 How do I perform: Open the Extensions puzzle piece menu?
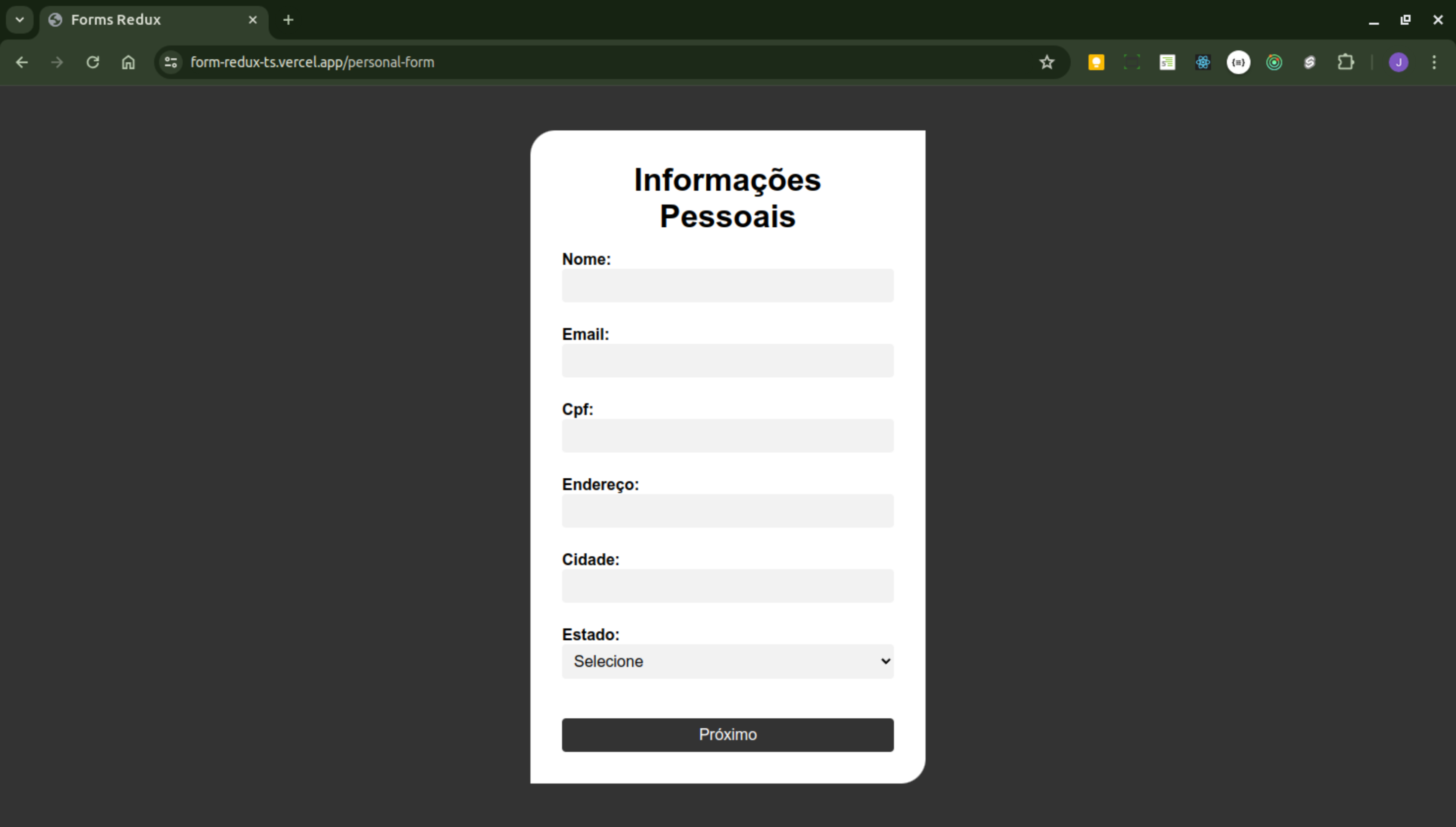coord(1346,62)
